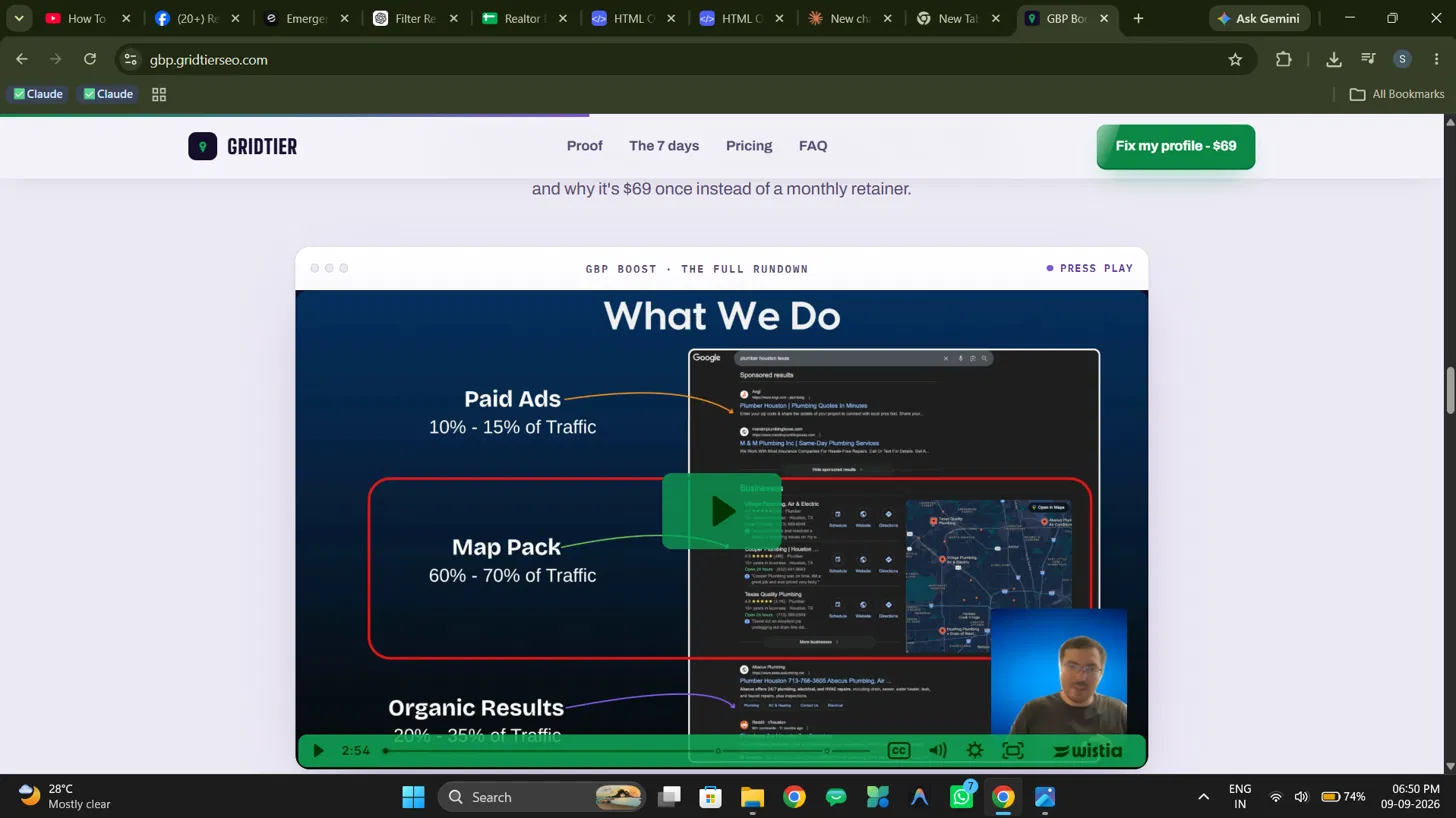The image size is (1456, 818).
Task: Click the taskbar Search box
Action: point(544,797)
